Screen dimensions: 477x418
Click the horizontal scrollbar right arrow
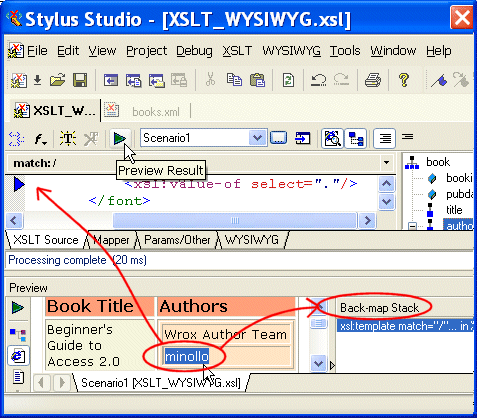[367, 220]
